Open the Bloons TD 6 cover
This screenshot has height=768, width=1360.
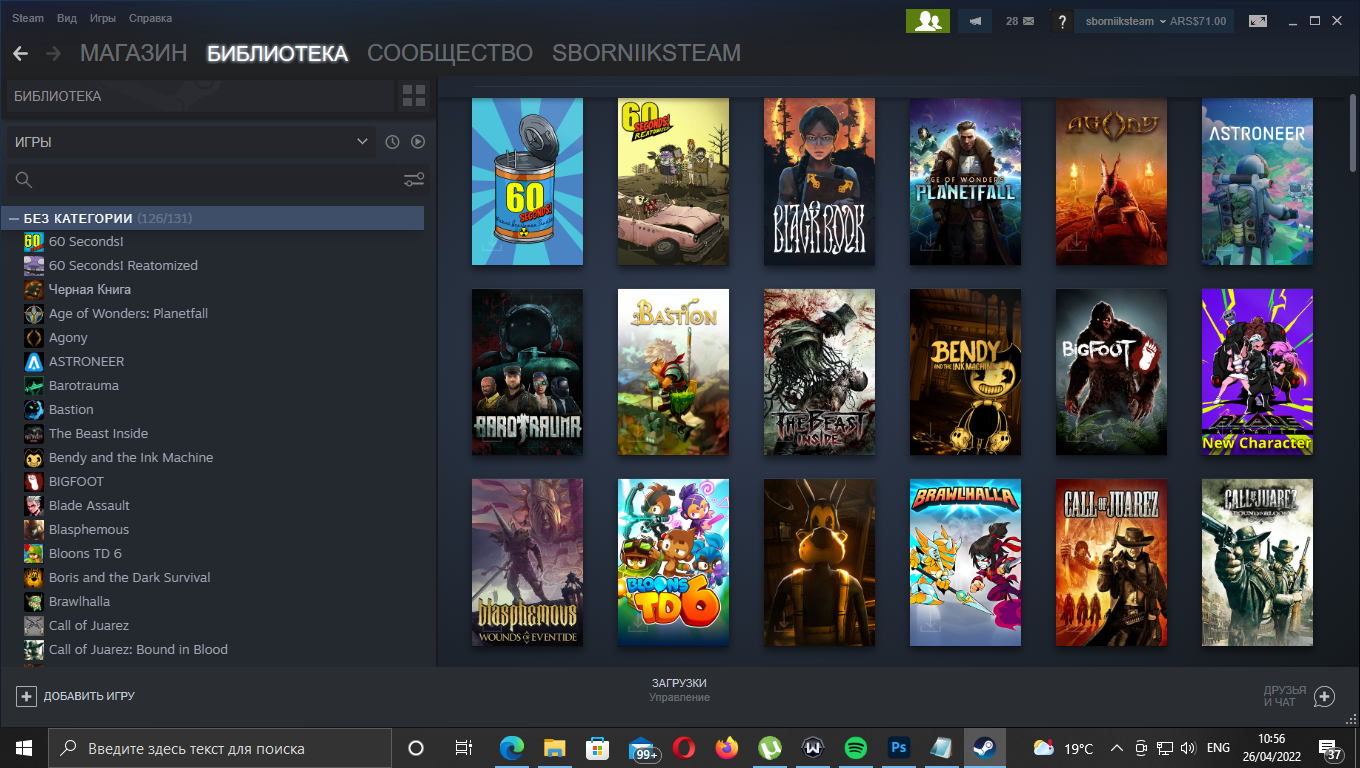pos(673,562)
